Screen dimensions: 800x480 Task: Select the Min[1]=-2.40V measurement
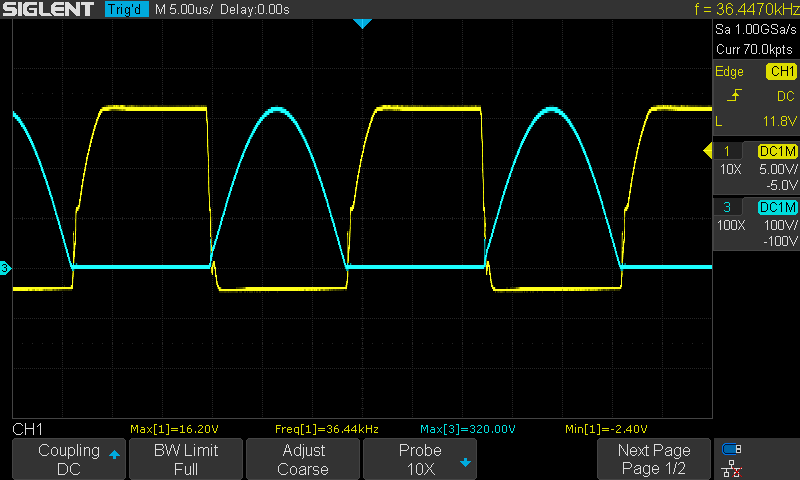click(606, 429)
